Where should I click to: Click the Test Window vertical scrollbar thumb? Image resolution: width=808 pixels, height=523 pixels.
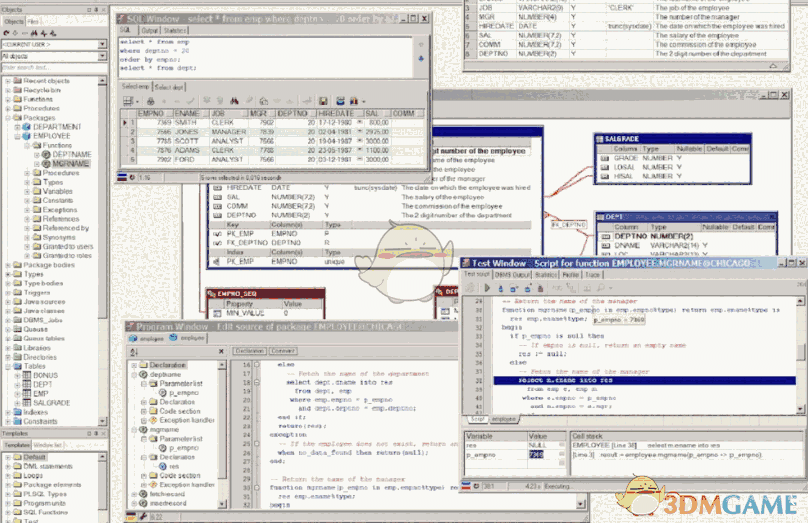pyautogui.click(x=800, y=353)
